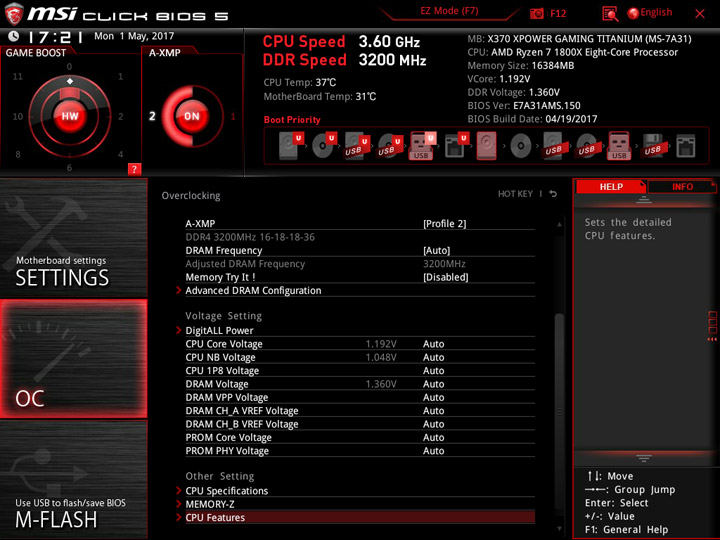Screen dimensions: 720x540
Task: Select the DRAM VPP Voltage row
Action: [360, 397]
